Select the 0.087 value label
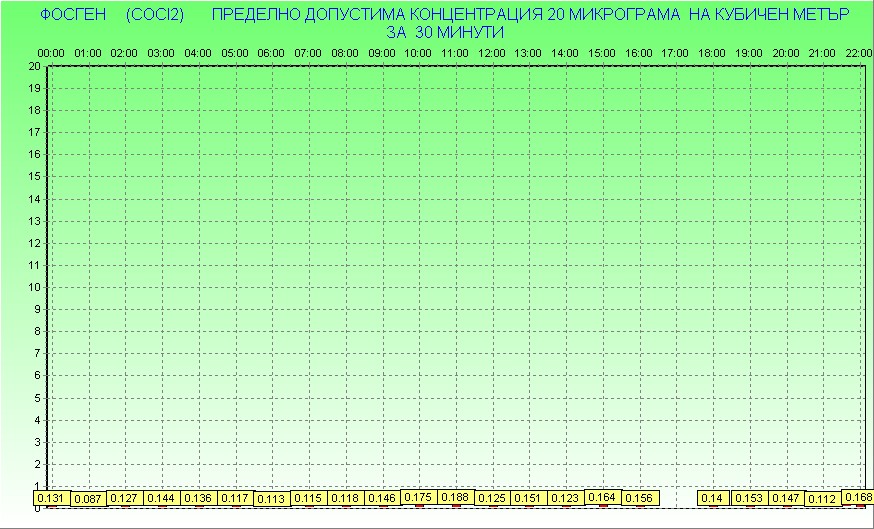 [88, 499]
